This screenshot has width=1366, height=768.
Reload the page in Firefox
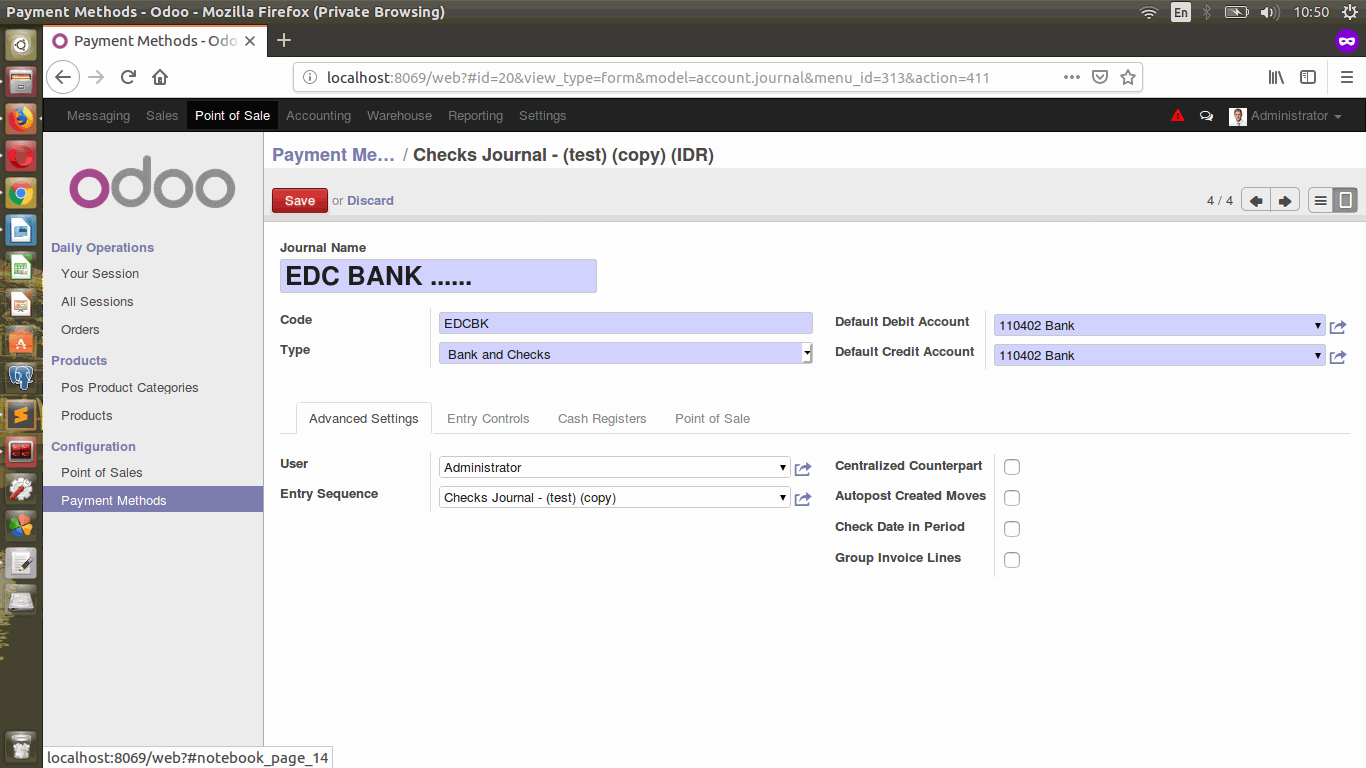128,77
